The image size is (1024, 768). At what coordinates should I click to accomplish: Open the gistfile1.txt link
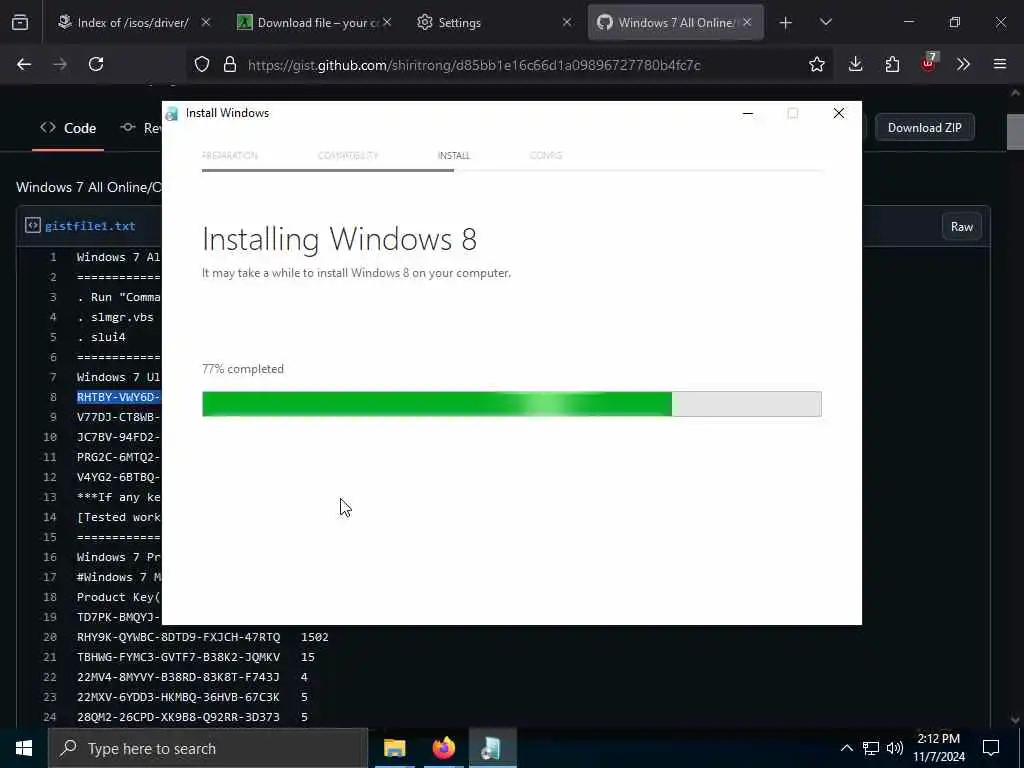coord(90,226)
